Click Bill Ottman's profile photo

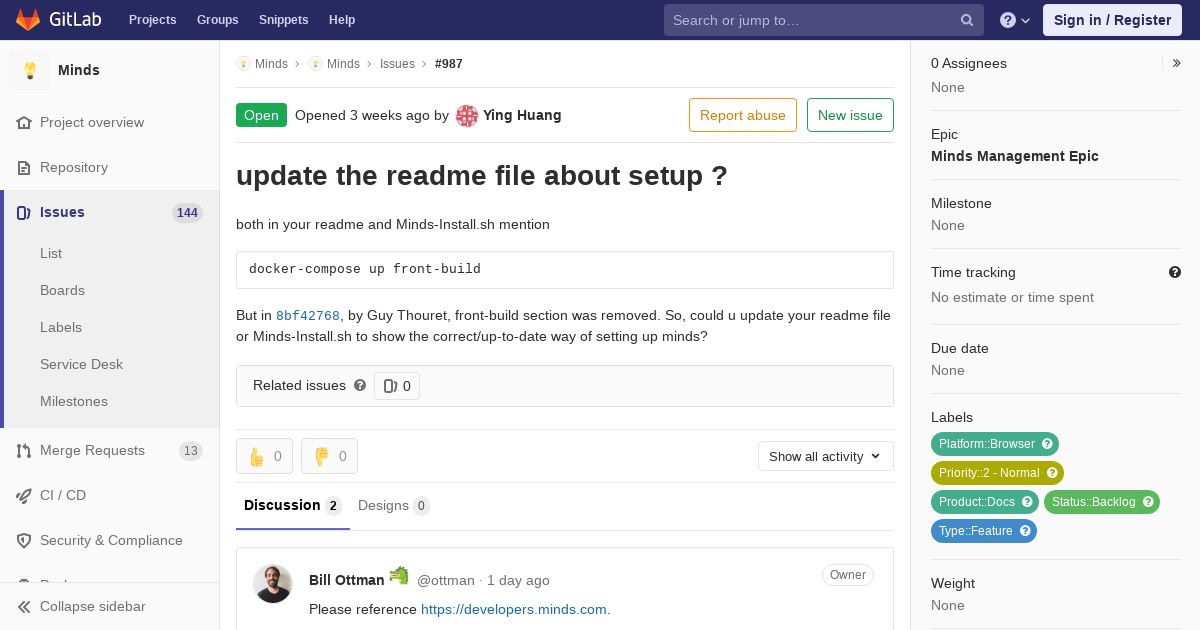pyautogui.click(x=272, y=584)
